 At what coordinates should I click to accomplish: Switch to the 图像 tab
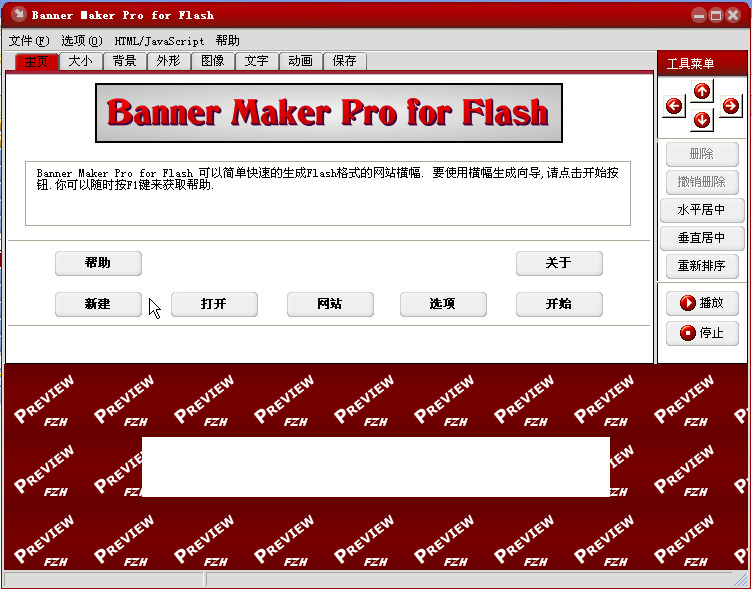(x=212, y=61)
